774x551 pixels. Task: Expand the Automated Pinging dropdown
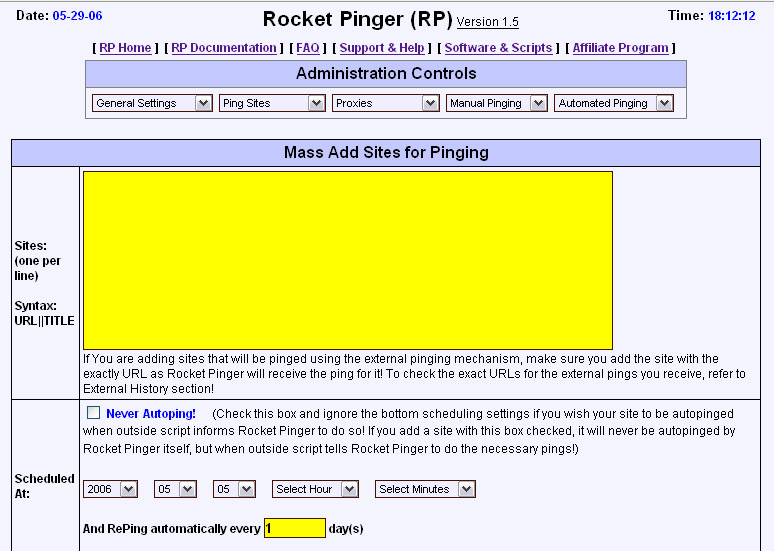pyautogui.click(x=614, y=103)
